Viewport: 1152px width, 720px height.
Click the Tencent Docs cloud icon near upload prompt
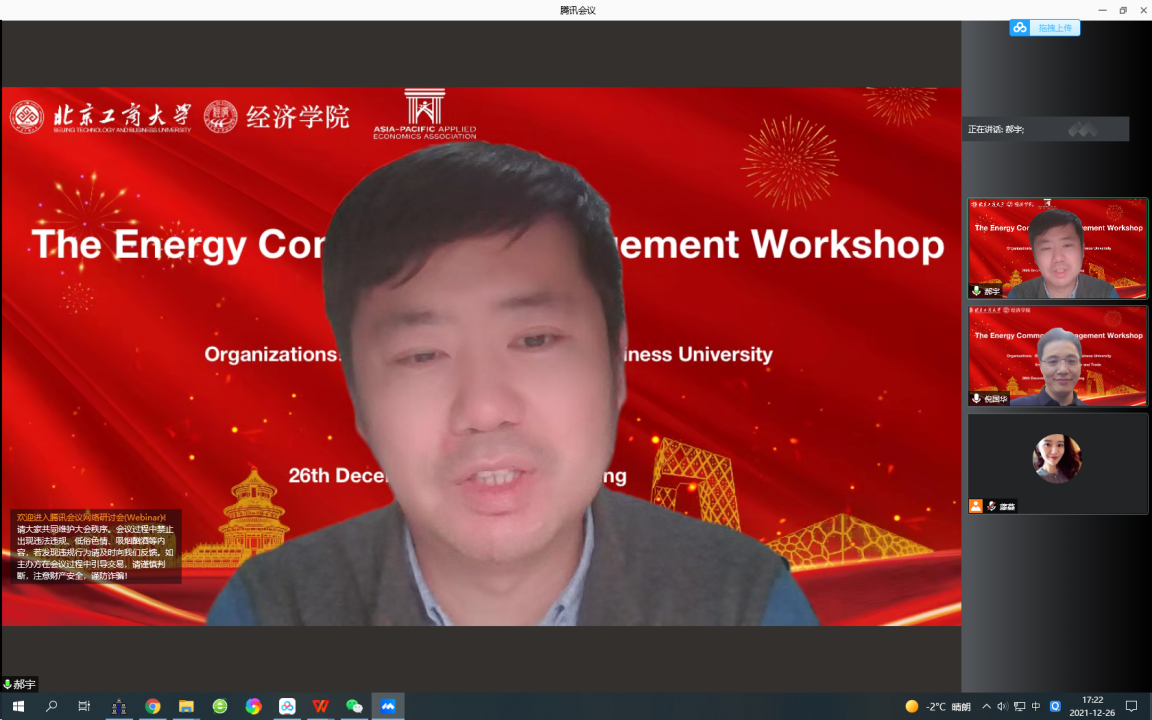click(x=1019, y=28)
